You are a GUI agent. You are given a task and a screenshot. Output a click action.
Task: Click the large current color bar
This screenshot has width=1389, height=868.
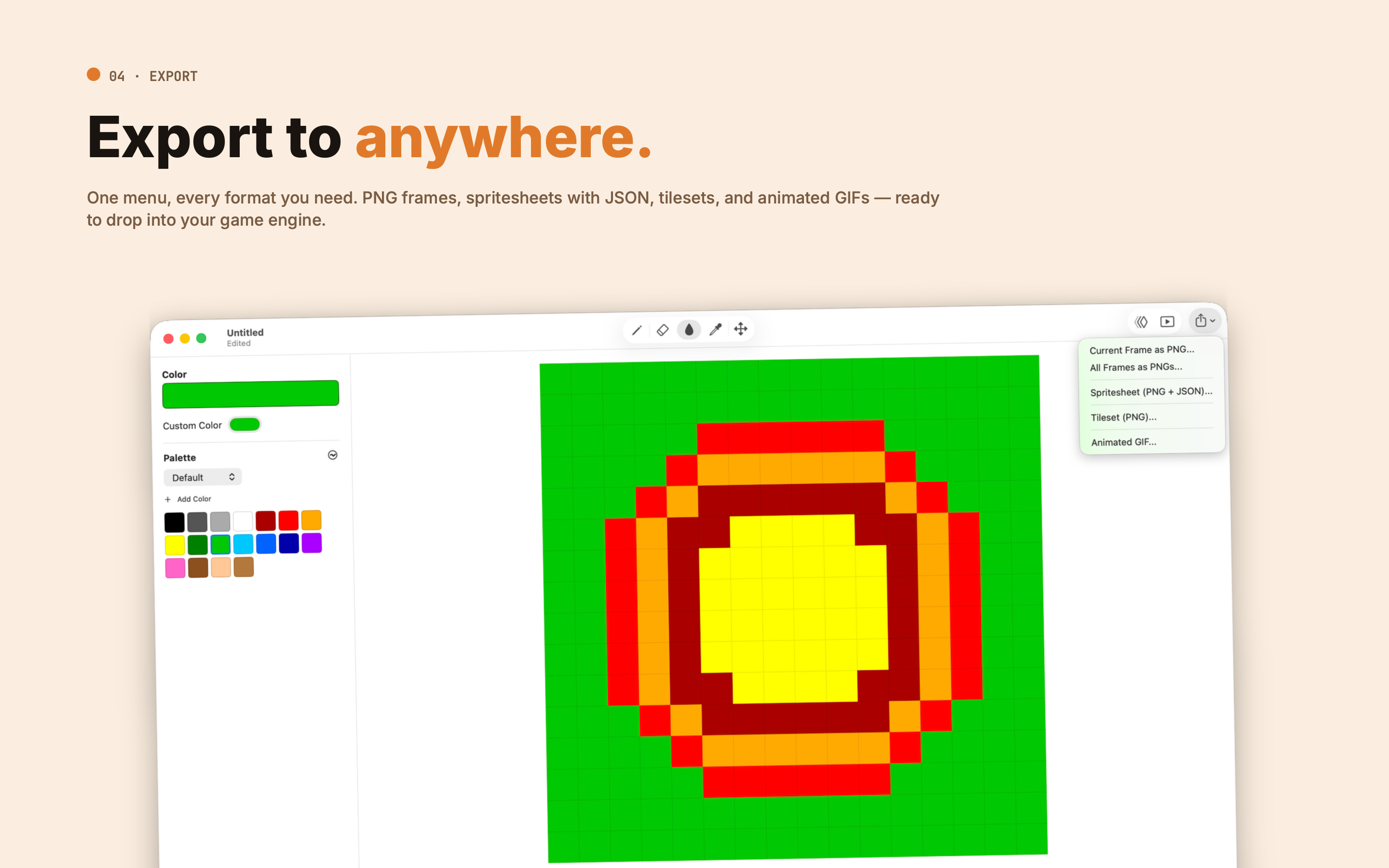251,394
